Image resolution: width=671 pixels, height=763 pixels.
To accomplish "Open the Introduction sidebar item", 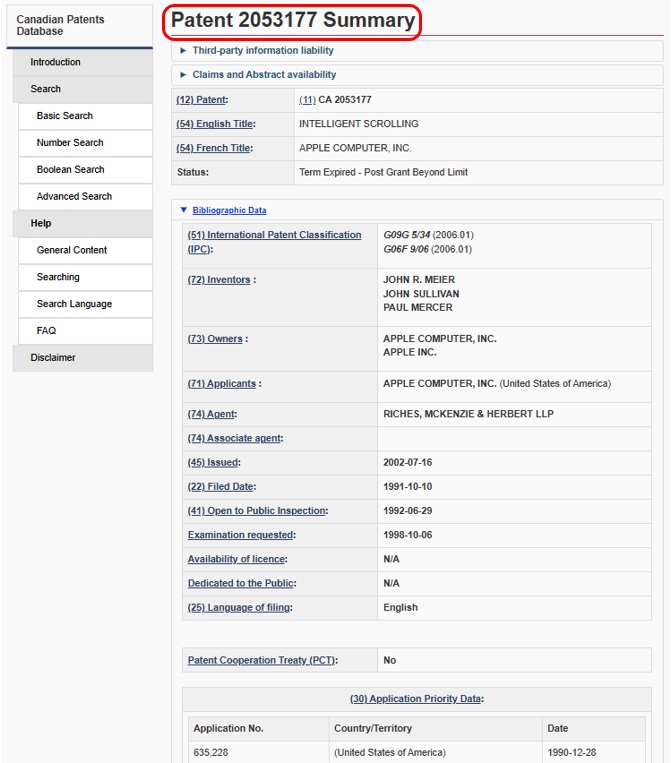I will 55,62.
